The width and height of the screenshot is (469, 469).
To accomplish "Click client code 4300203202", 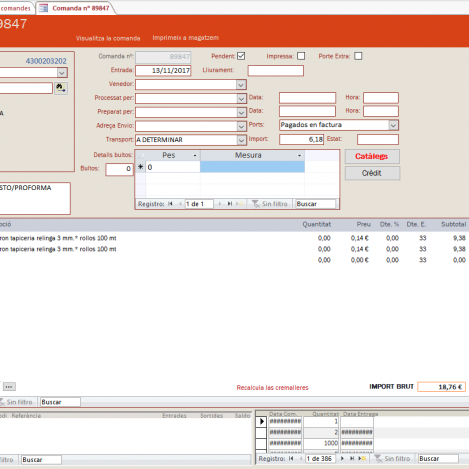I will [46, 61].
